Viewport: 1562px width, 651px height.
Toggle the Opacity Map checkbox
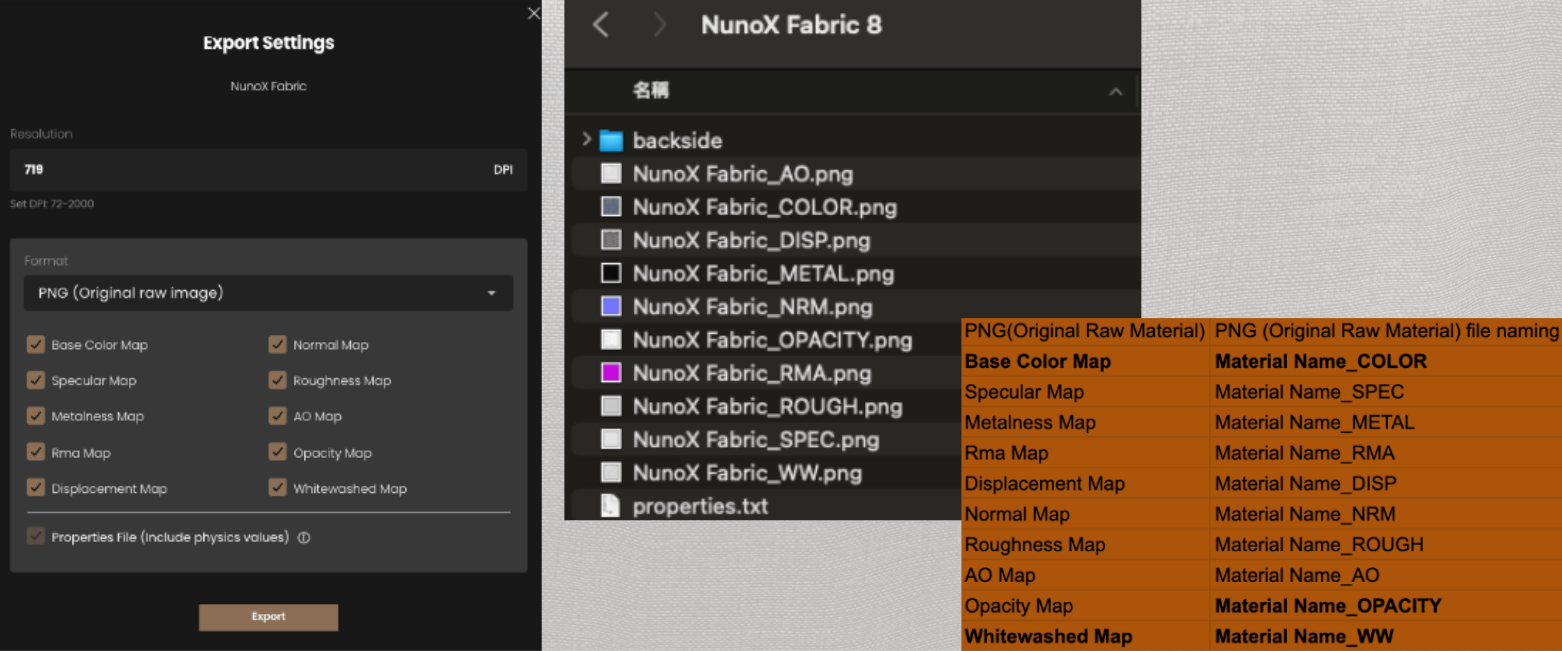coord(277,453)
